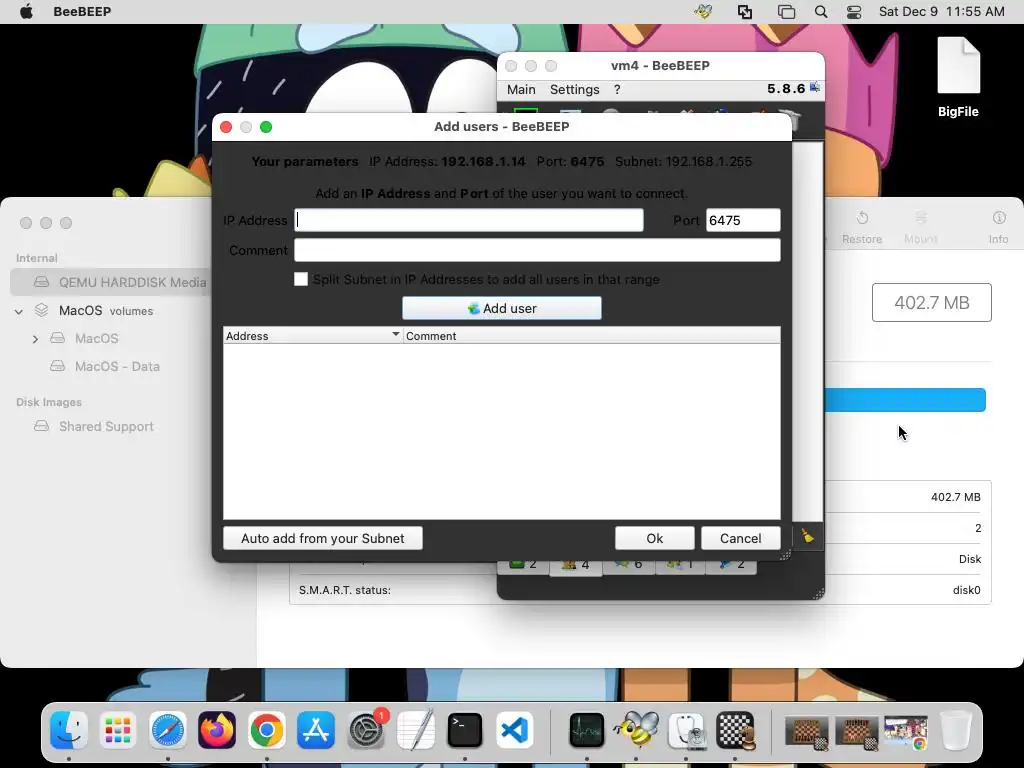The width and height of the screenshot is (1024, 768).
Task: Launch Firefox from the Dock
Action: [x=217, y=729]
